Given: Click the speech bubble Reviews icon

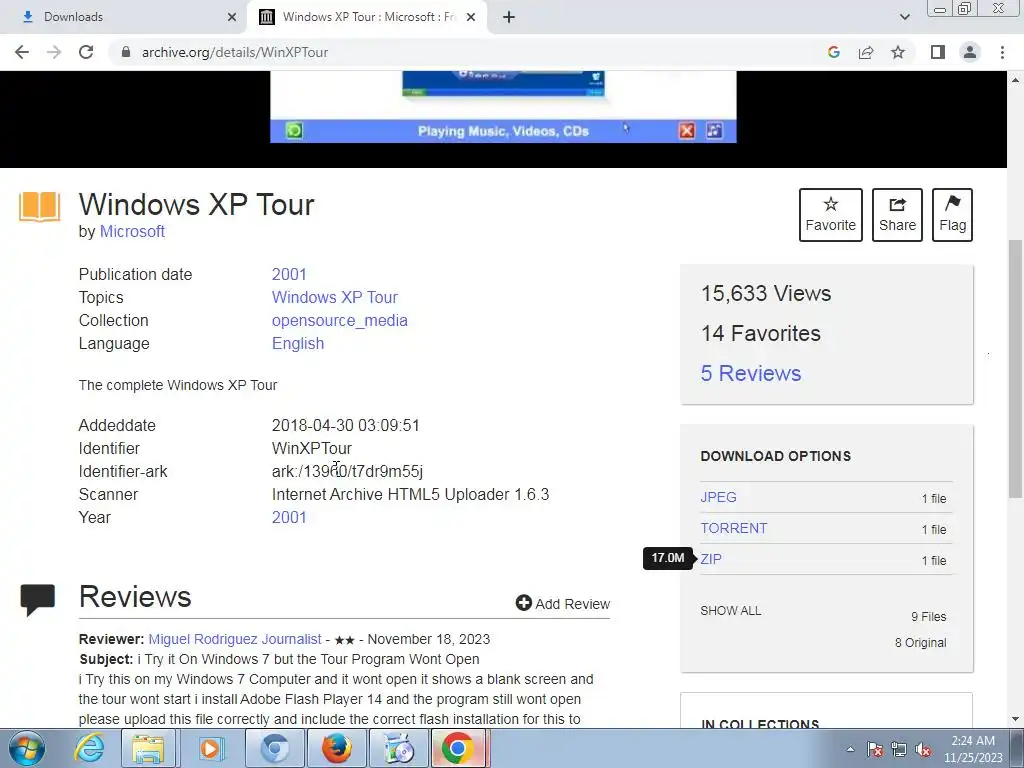Looking at the screenshot, I should (38, 601).
